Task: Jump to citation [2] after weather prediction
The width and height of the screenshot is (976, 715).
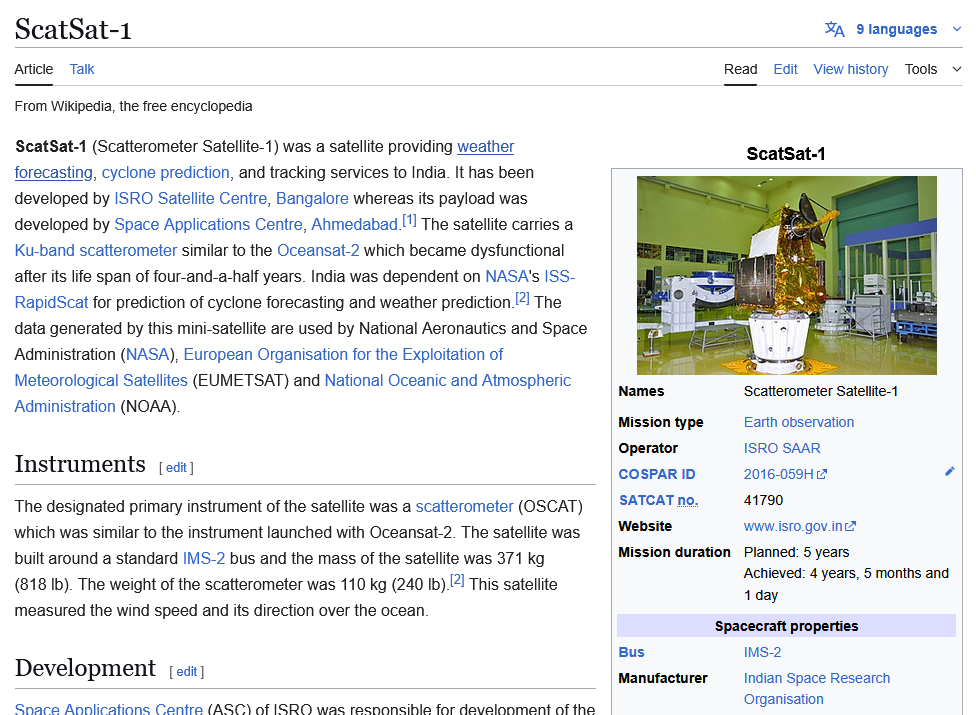Action: point(522,298)
